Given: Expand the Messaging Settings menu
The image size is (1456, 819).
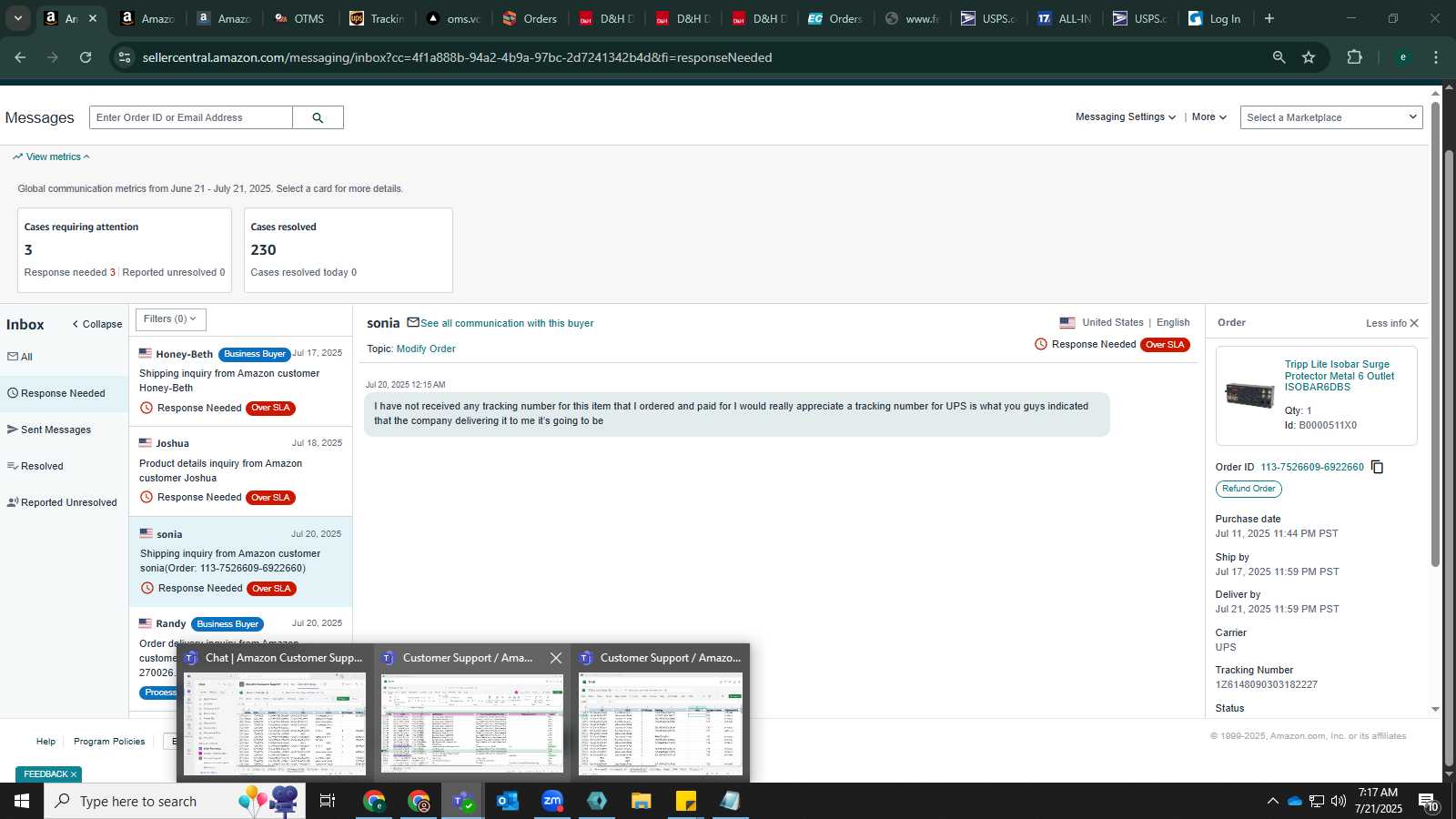Looking at the screenshot, I should point(1126,117).
